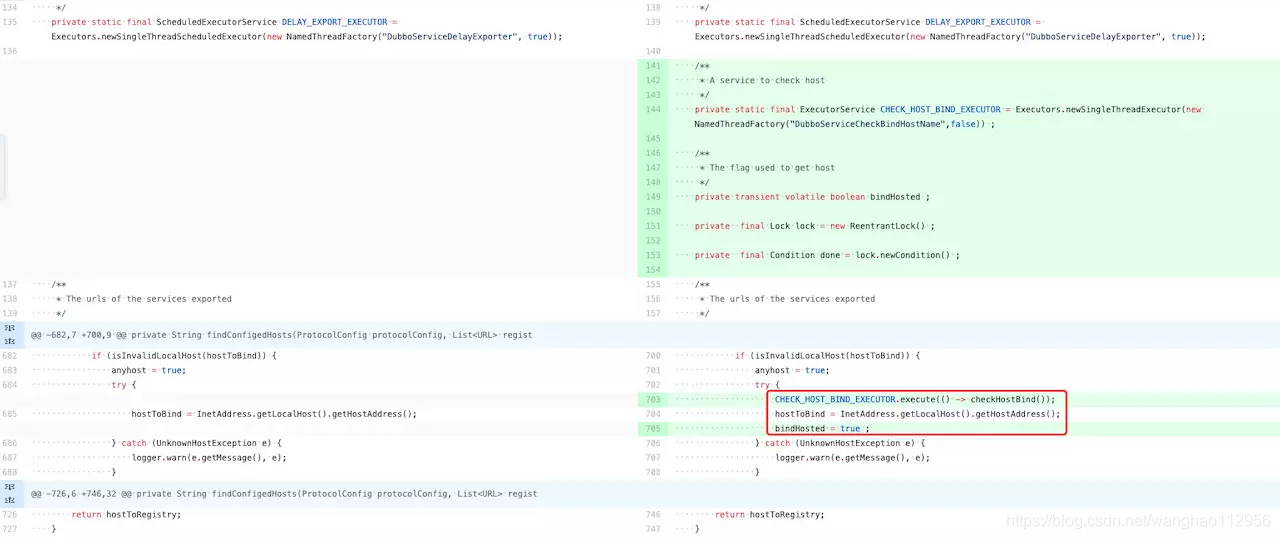This screenshot has height=539, width=1280.
Task: Select line number 153
Action: click(x=653, y=255)
